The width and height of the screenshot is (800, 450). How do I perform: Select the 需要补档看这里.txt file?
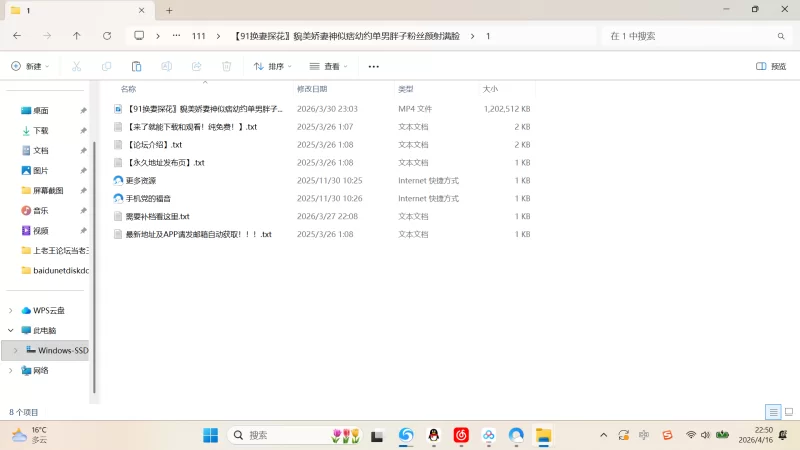157,216
